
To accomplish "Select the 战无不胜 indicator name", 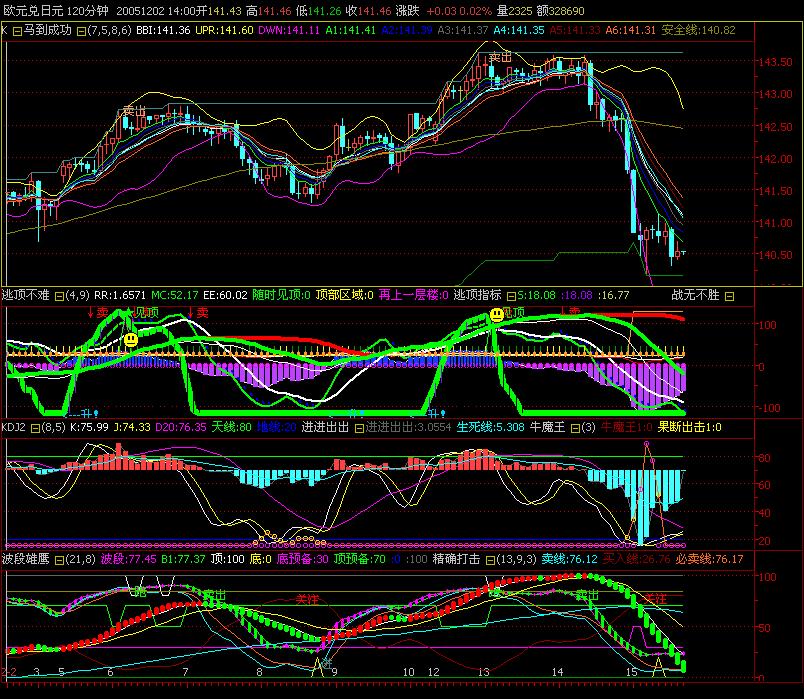I will coord(696,295).
